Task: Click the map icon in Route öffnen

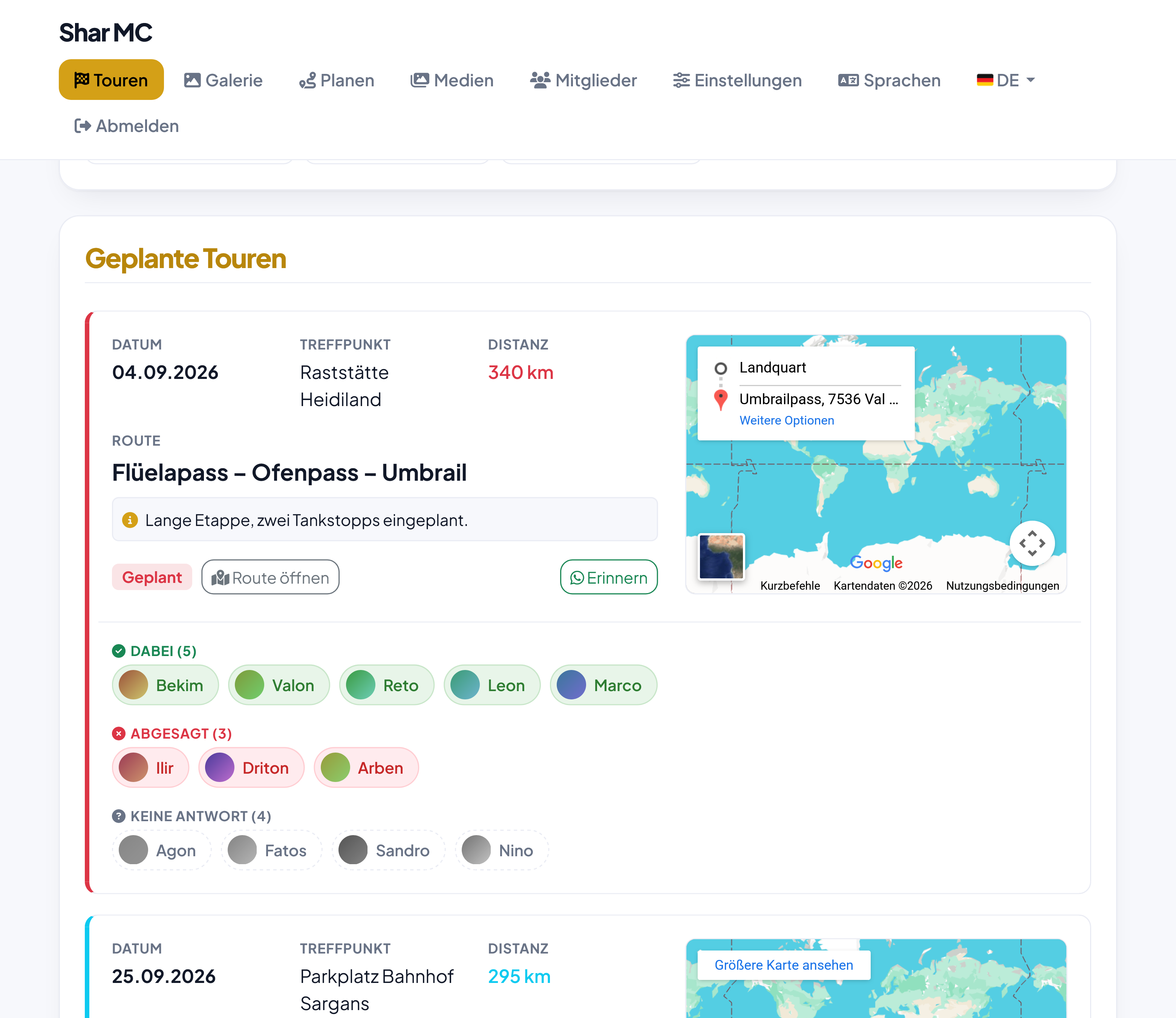Action: click(220, 578)
